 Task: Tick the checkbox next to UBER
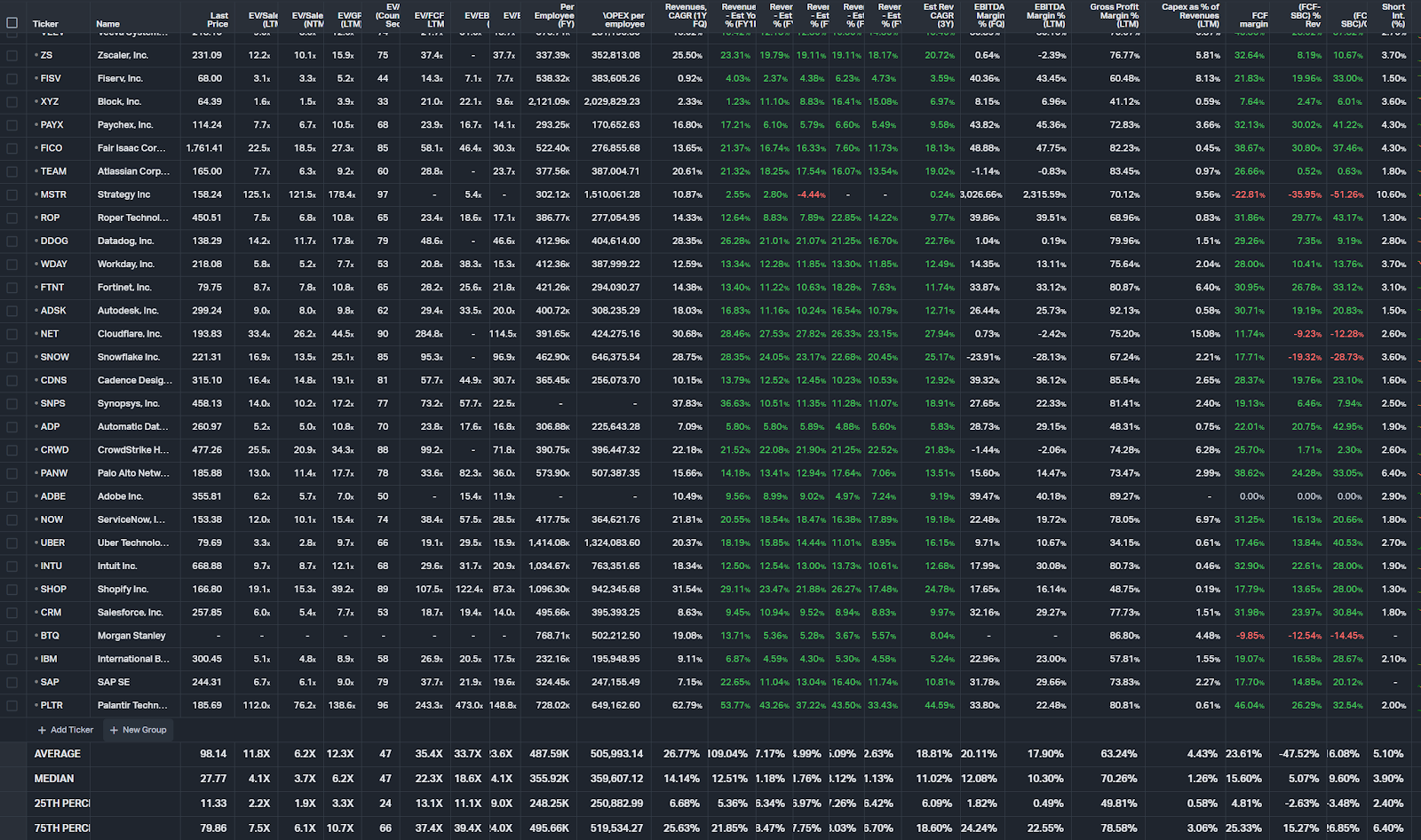click(12, 543)
